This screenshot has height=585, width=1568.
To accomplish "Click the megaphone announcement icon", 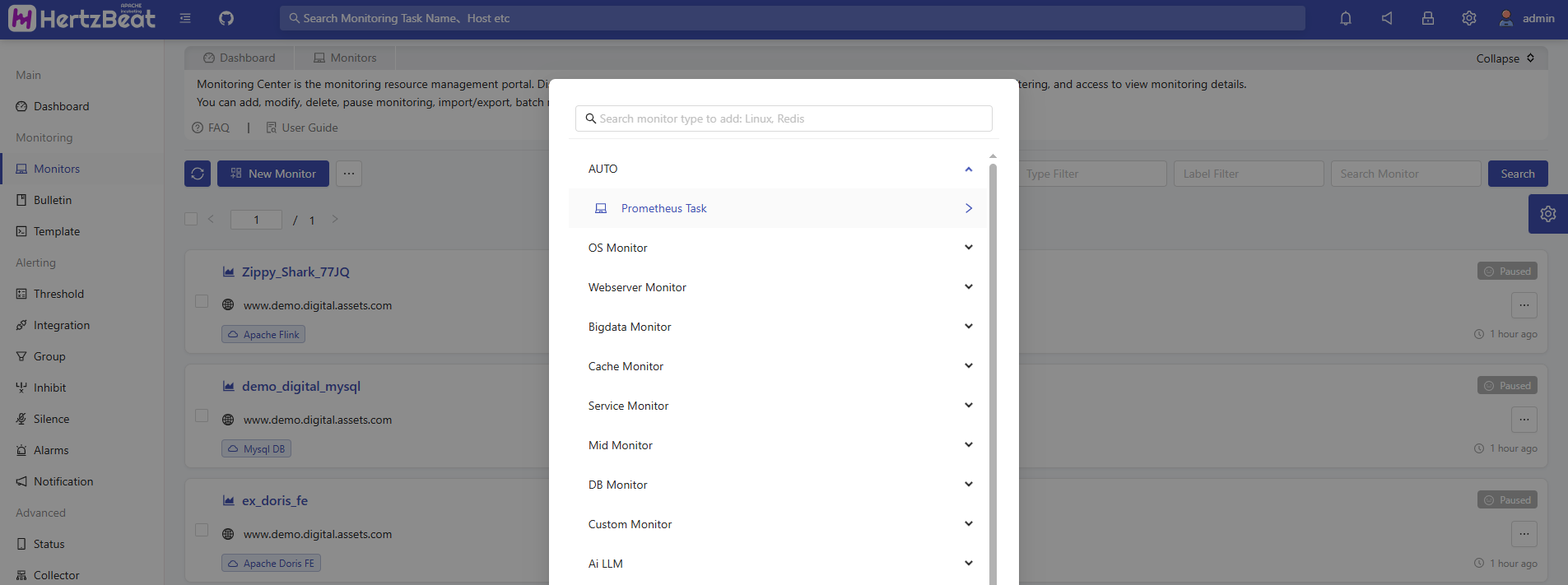I will click(x=1387, y=18).
